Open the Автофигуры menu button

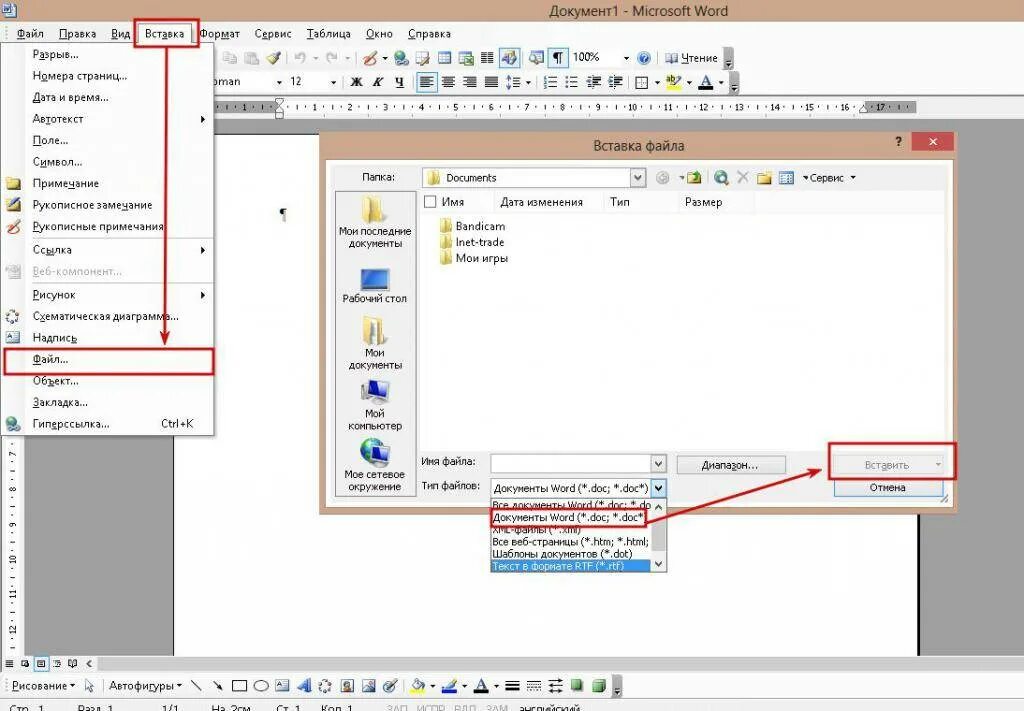[x=145, y=686]
